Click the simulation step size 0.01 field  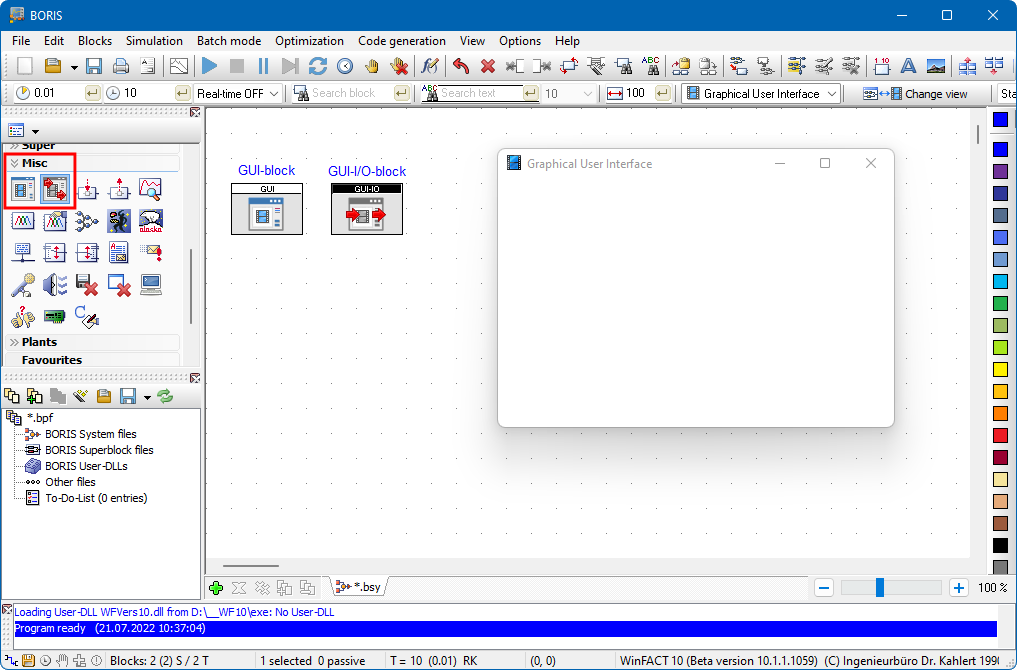click(x=57, y=93)
